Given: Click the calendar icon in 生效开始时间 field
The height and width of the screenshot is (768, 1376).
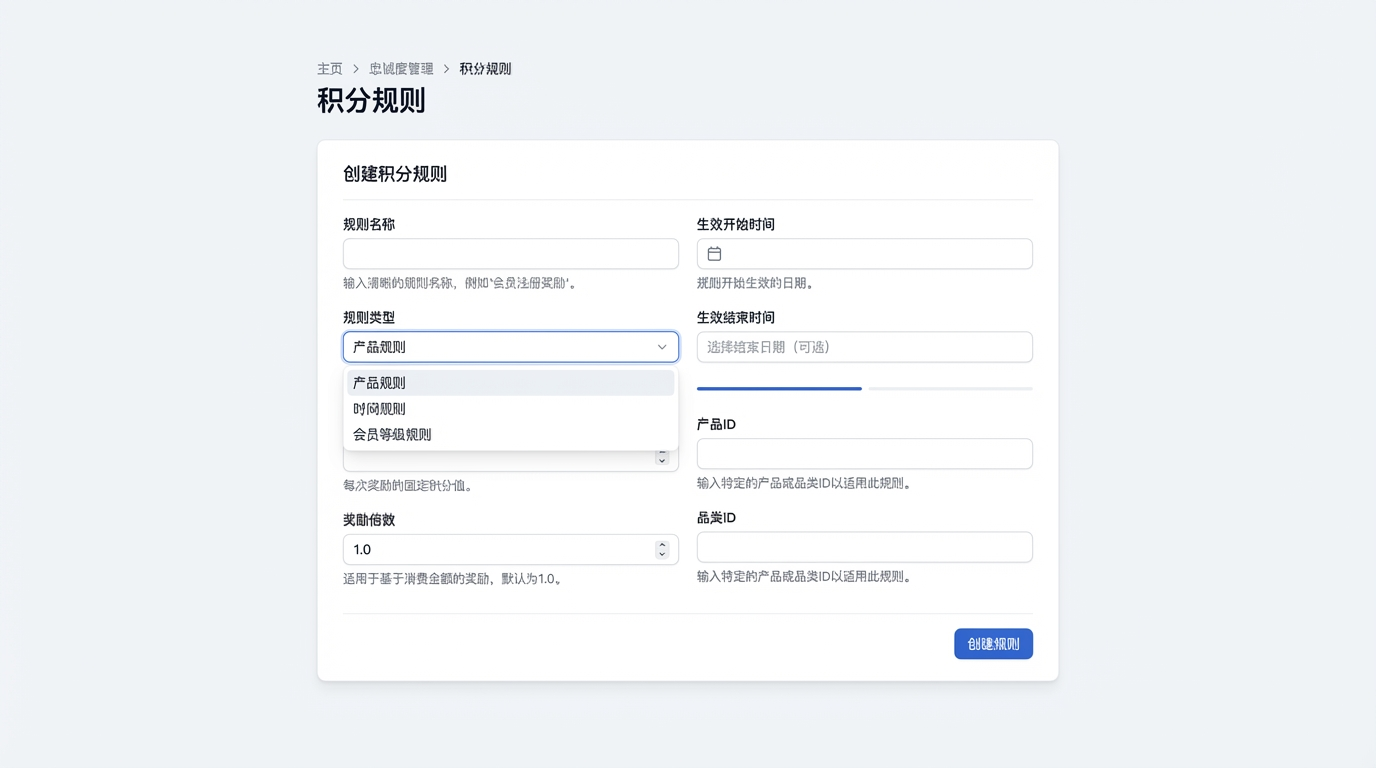Looking at the screenshot, I should point(714,254).
